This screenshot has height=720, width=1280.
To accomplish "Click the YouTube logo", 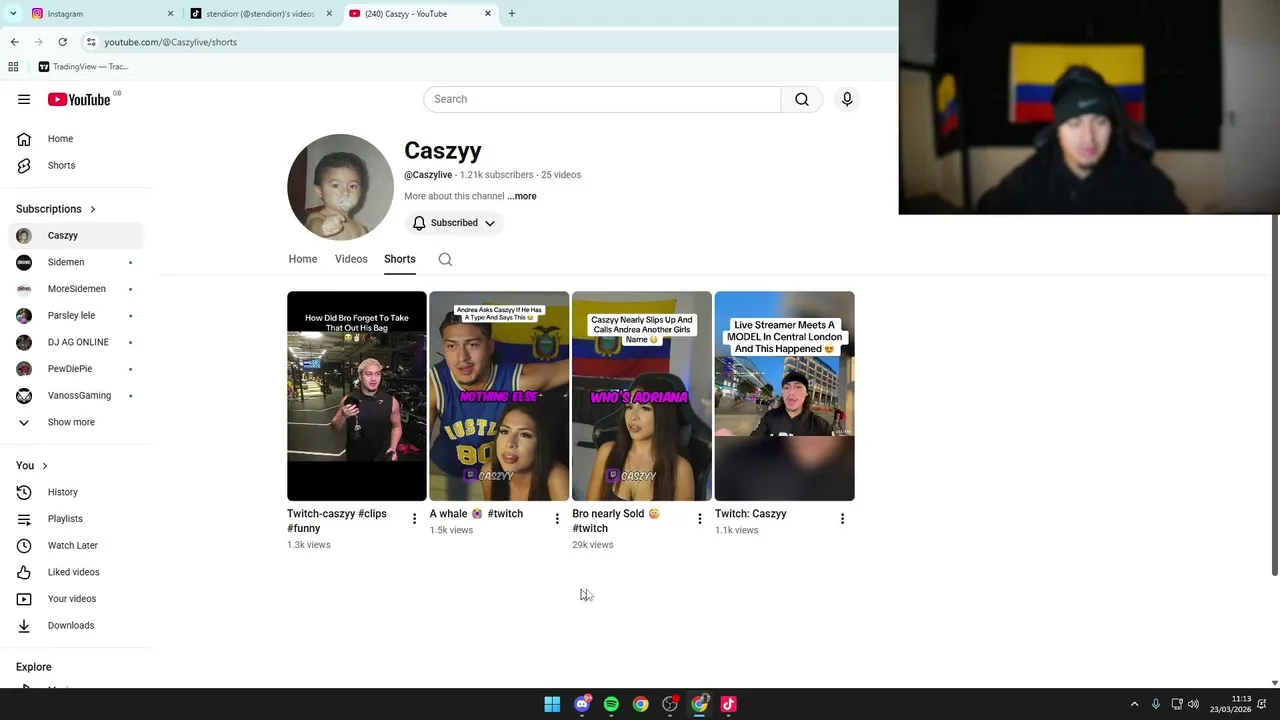I will [x=79, y=99].
